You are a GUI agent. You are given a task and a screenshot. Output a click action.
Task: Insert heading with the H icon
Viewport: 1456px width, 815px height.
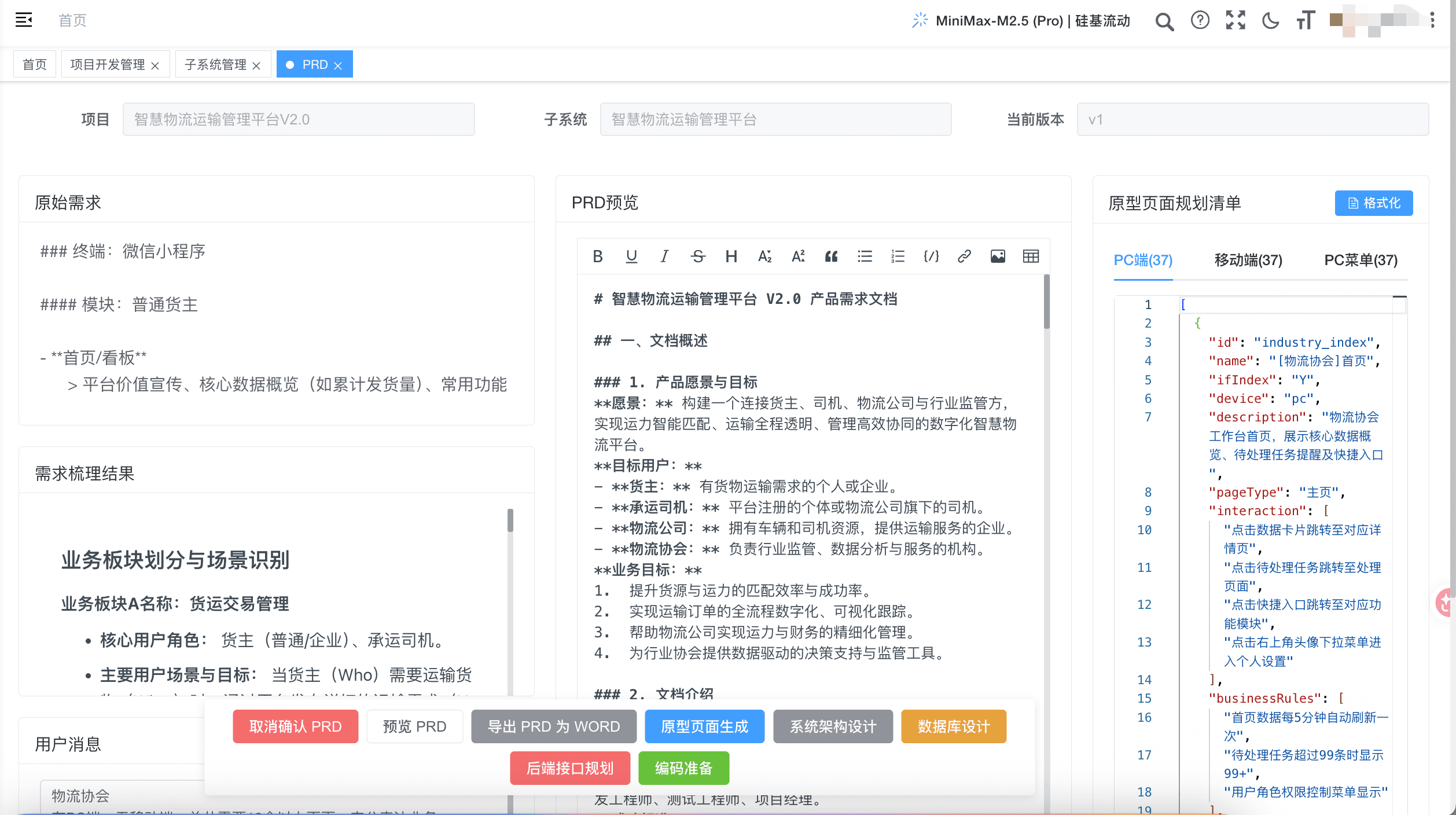point(731,256)
